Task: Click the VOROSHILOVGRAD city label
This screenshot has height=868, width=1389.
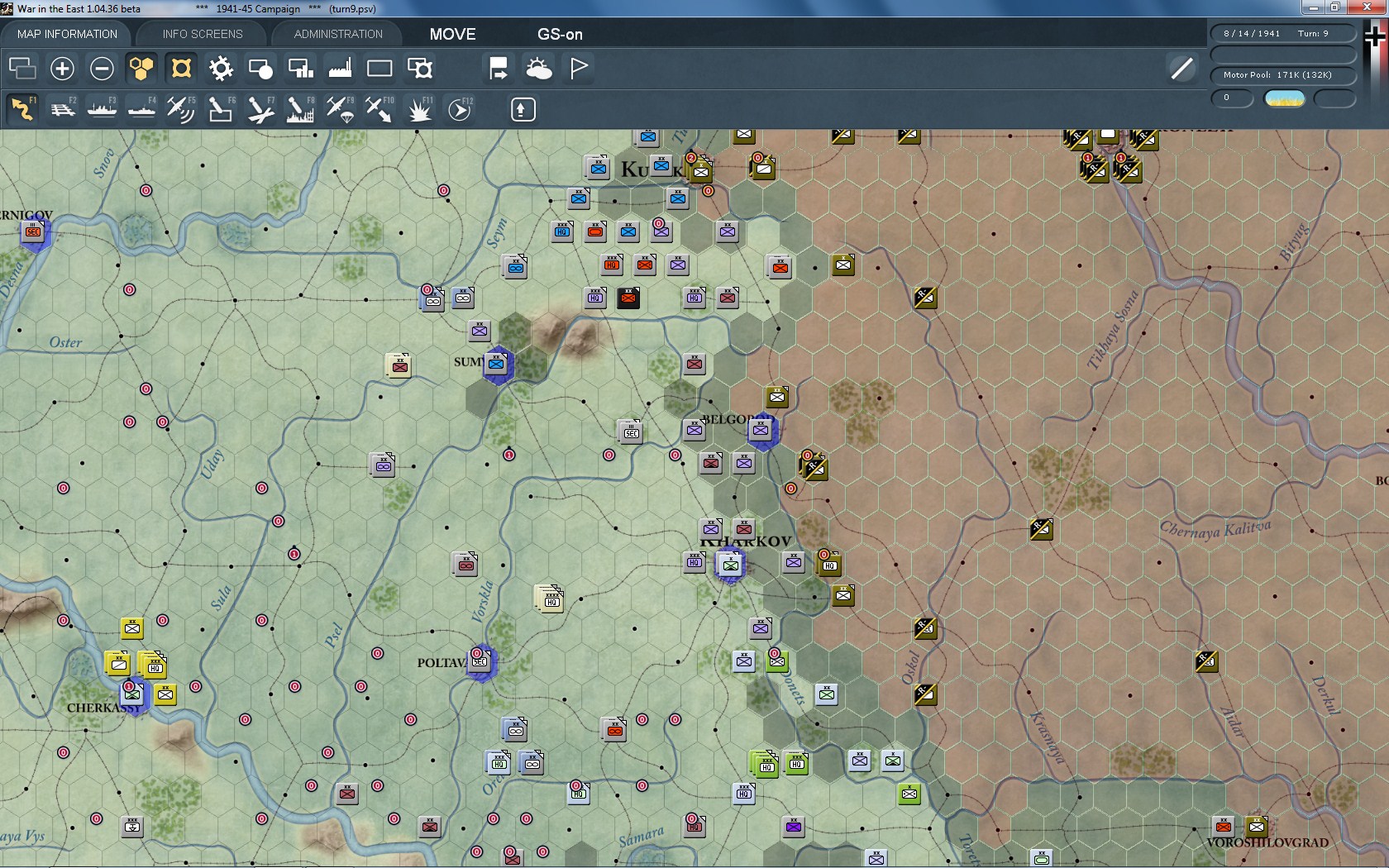Action: (x=1267, y=842)
